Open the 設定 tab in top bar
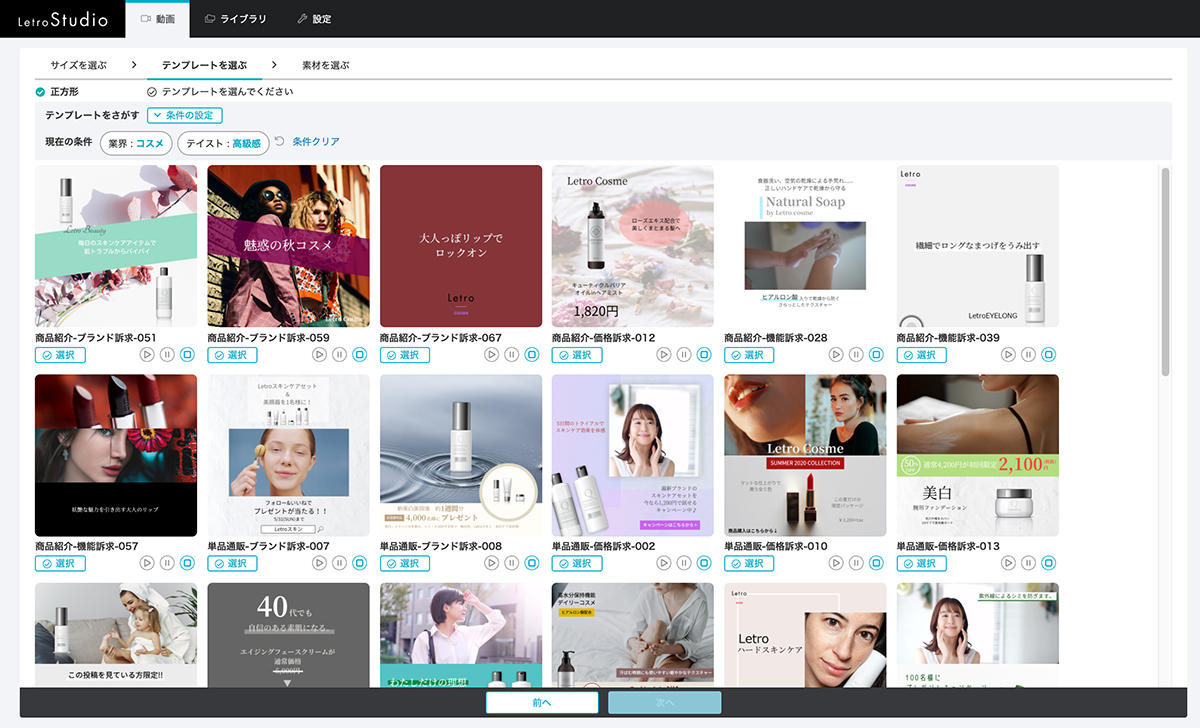The image size is (1200, 728). (314, 19)
